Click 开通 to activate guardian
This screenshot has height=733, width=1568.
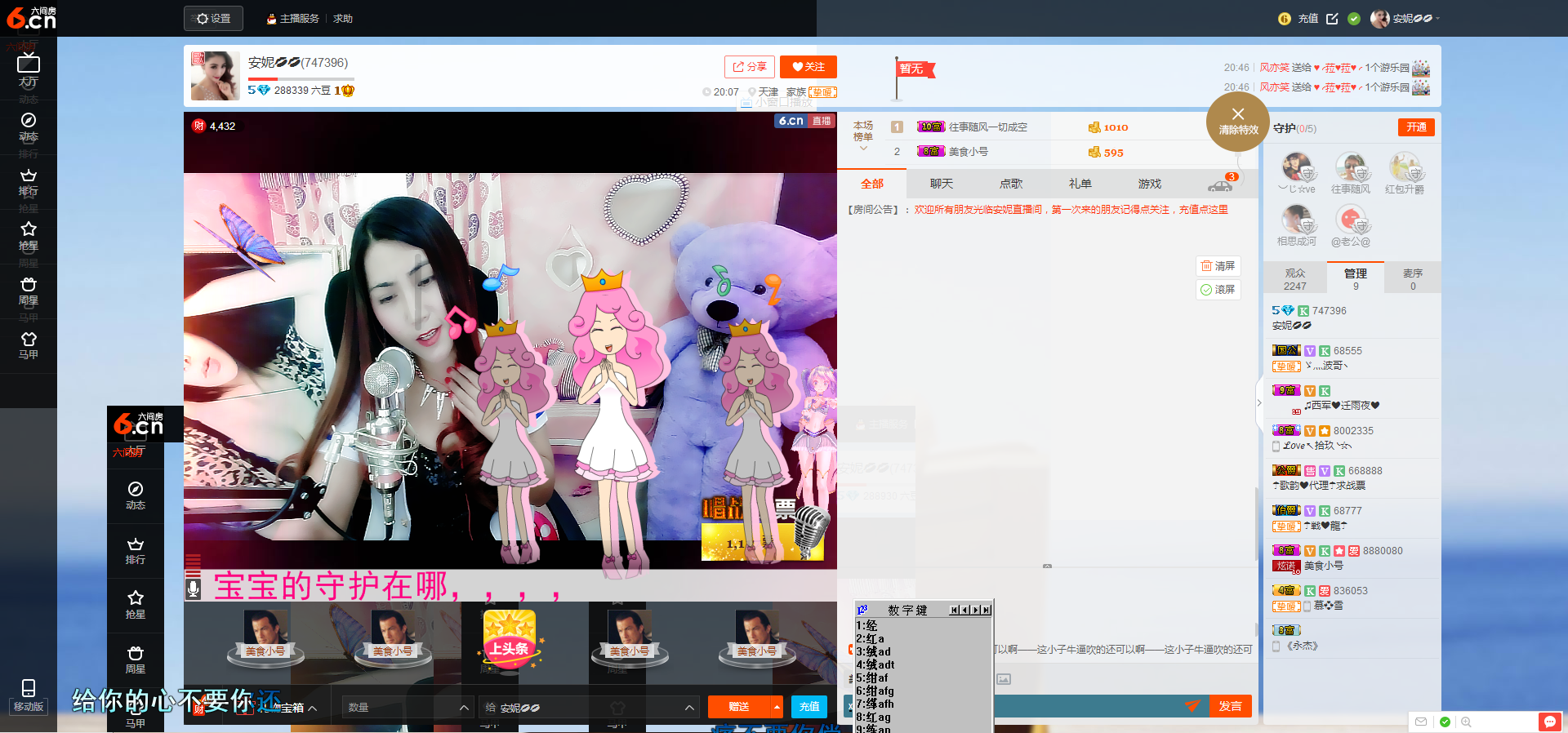[1416, 127]
